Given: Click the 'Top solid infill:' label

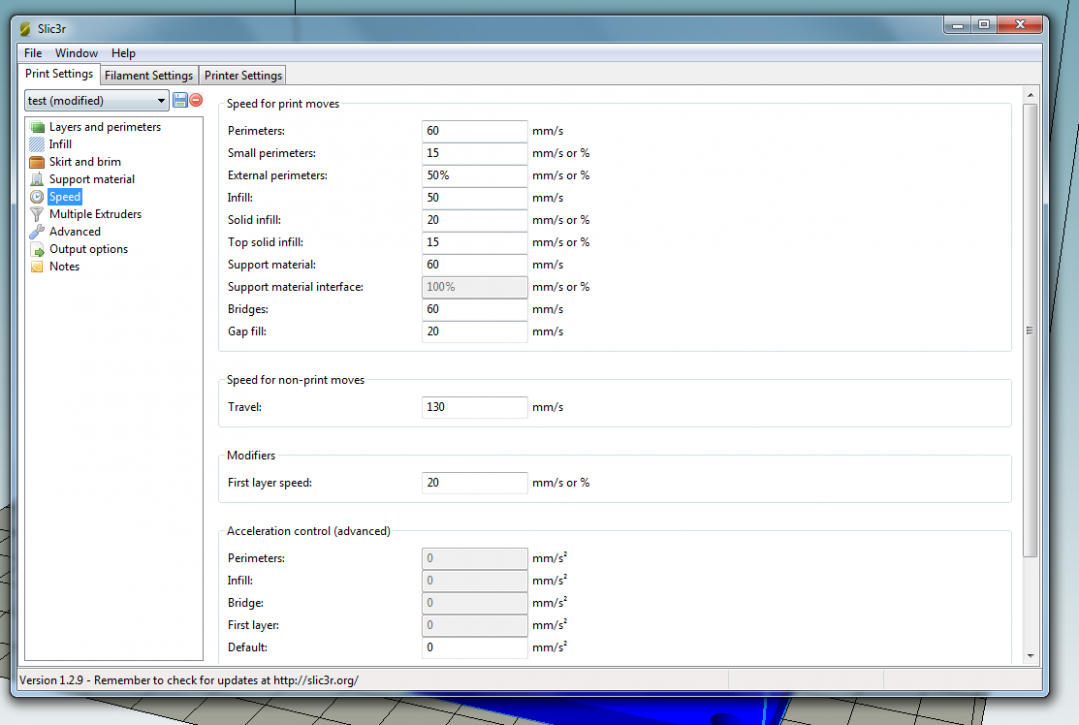Looking at the screenshot, I should [x=266, y=242].
